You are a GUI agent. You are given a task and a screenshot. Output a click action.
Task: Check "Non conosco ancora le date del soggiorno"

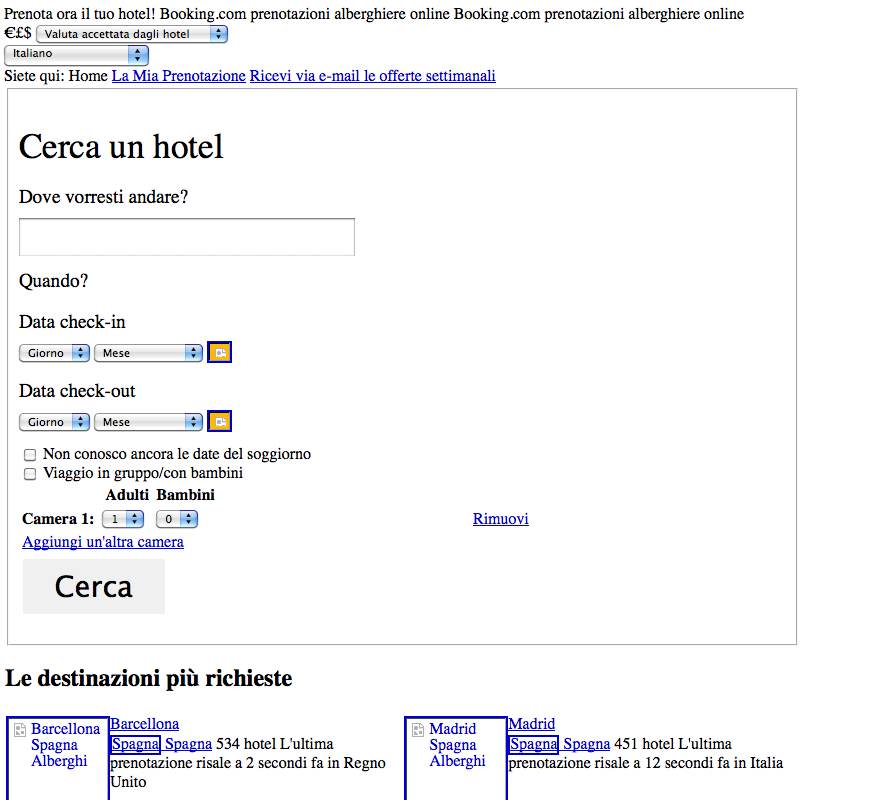pyautogui.click(x=30, y=454)
